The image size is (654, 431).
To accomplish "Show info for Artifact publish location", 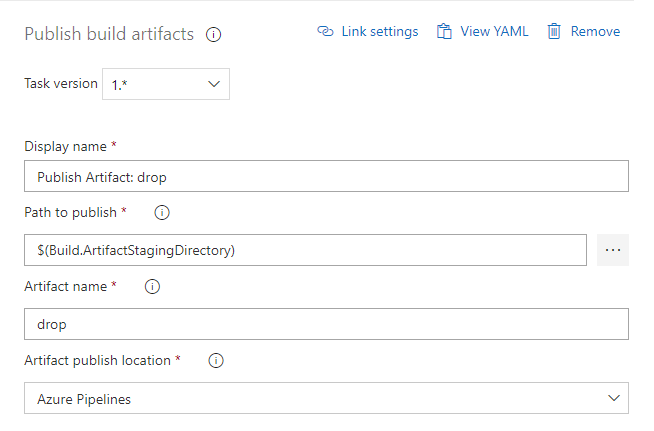I will pyautogui.click(x=215, y=361).
